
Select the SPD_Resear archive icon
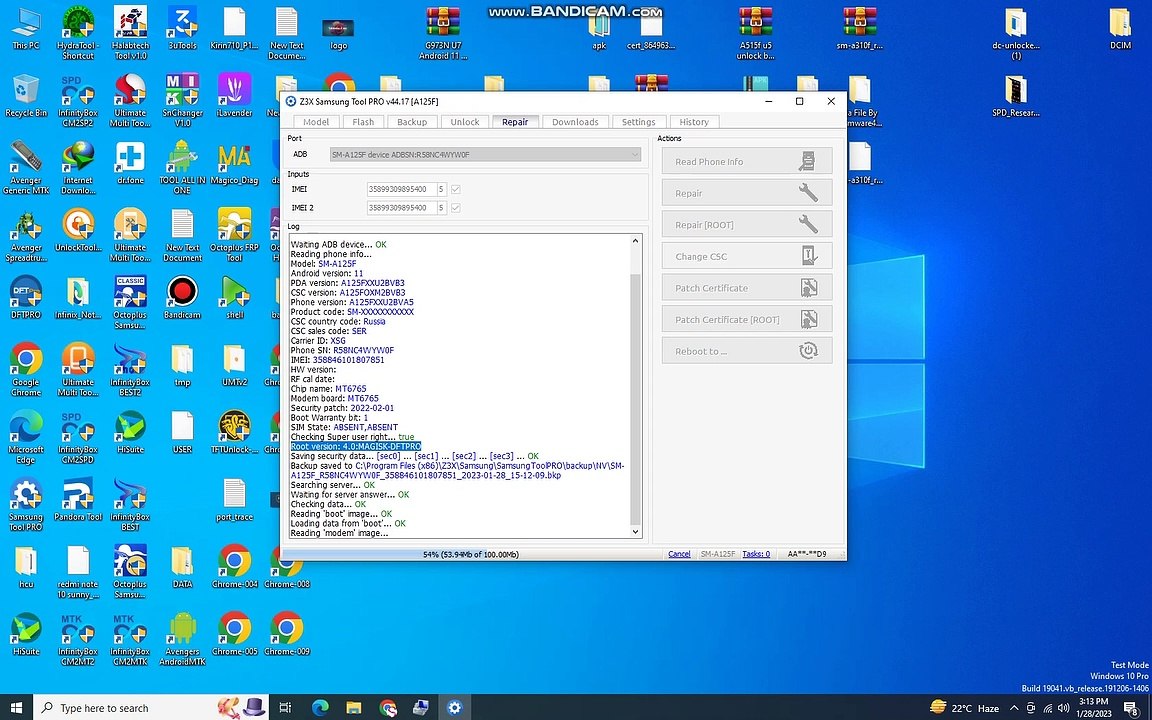1016,96
